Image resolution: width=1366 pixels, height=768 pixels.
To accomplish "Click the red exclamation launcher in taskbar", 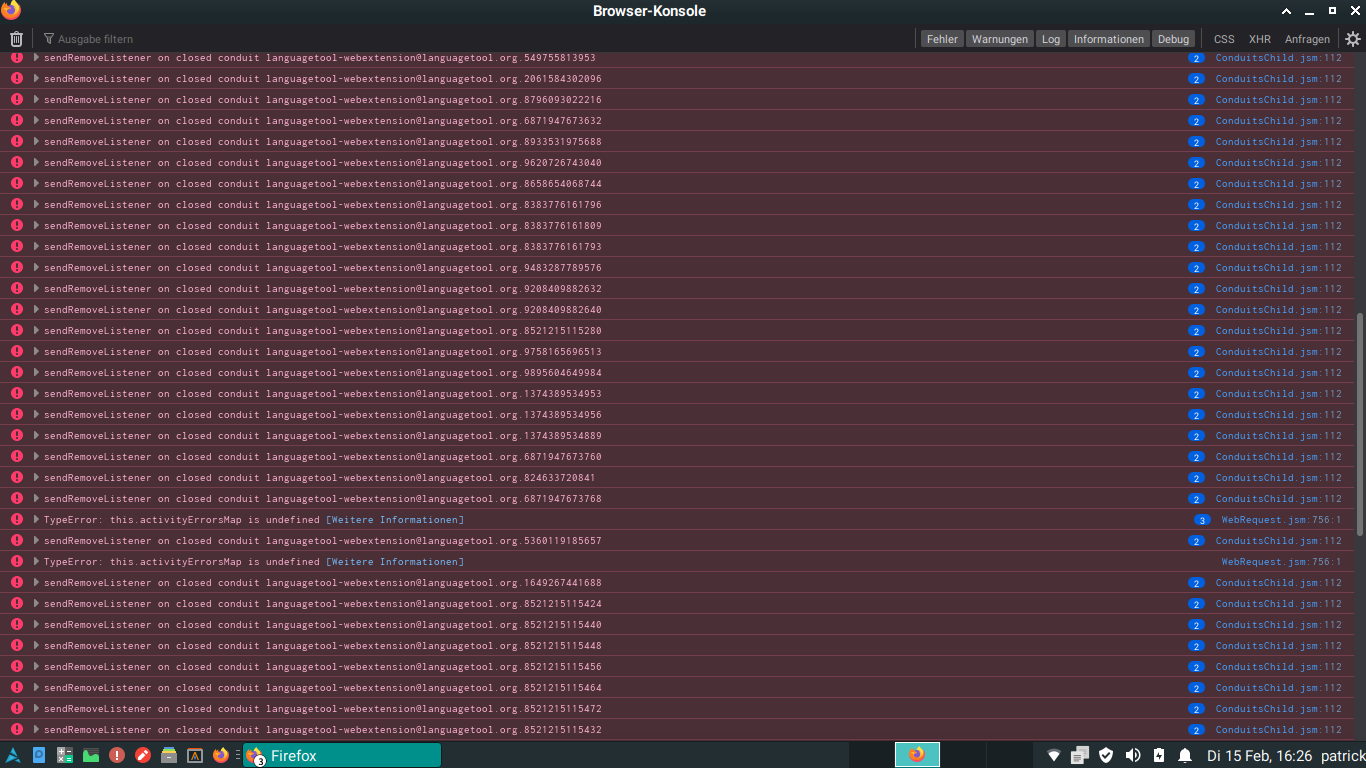I will tap(117, 756).
